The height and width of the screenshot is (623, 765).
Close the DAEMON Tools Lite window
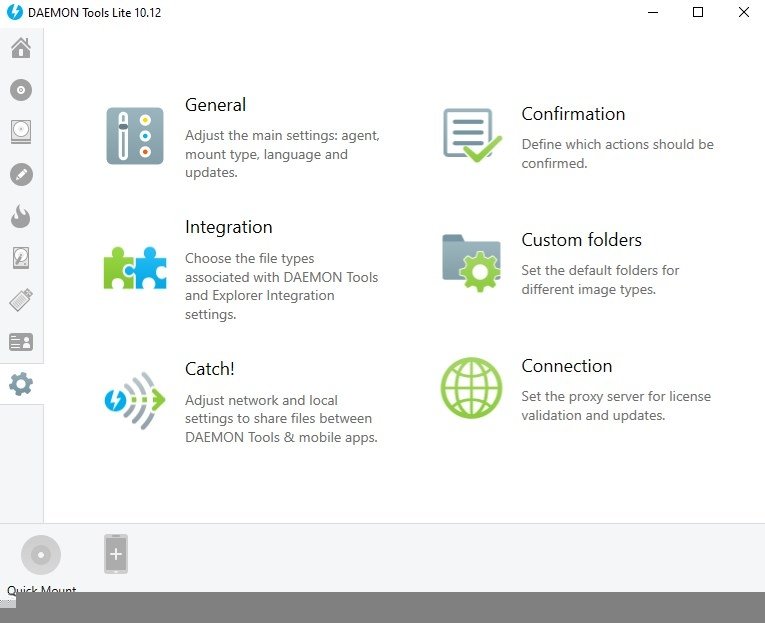pos(744,12)
